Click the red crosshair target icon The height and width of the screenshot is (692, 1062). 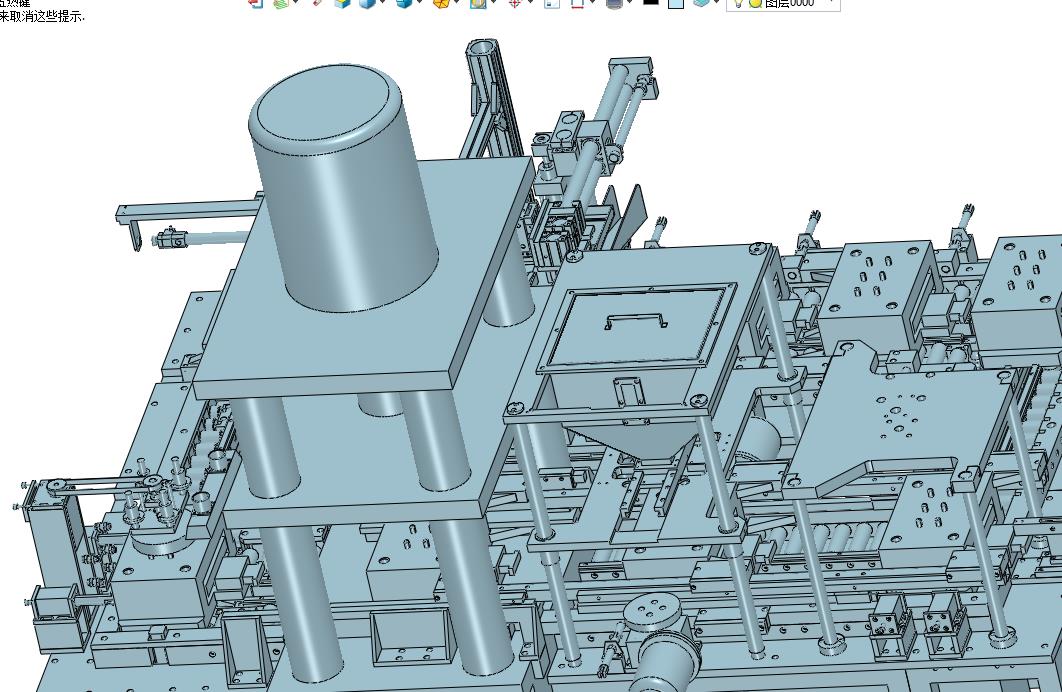tap(514, 3)
